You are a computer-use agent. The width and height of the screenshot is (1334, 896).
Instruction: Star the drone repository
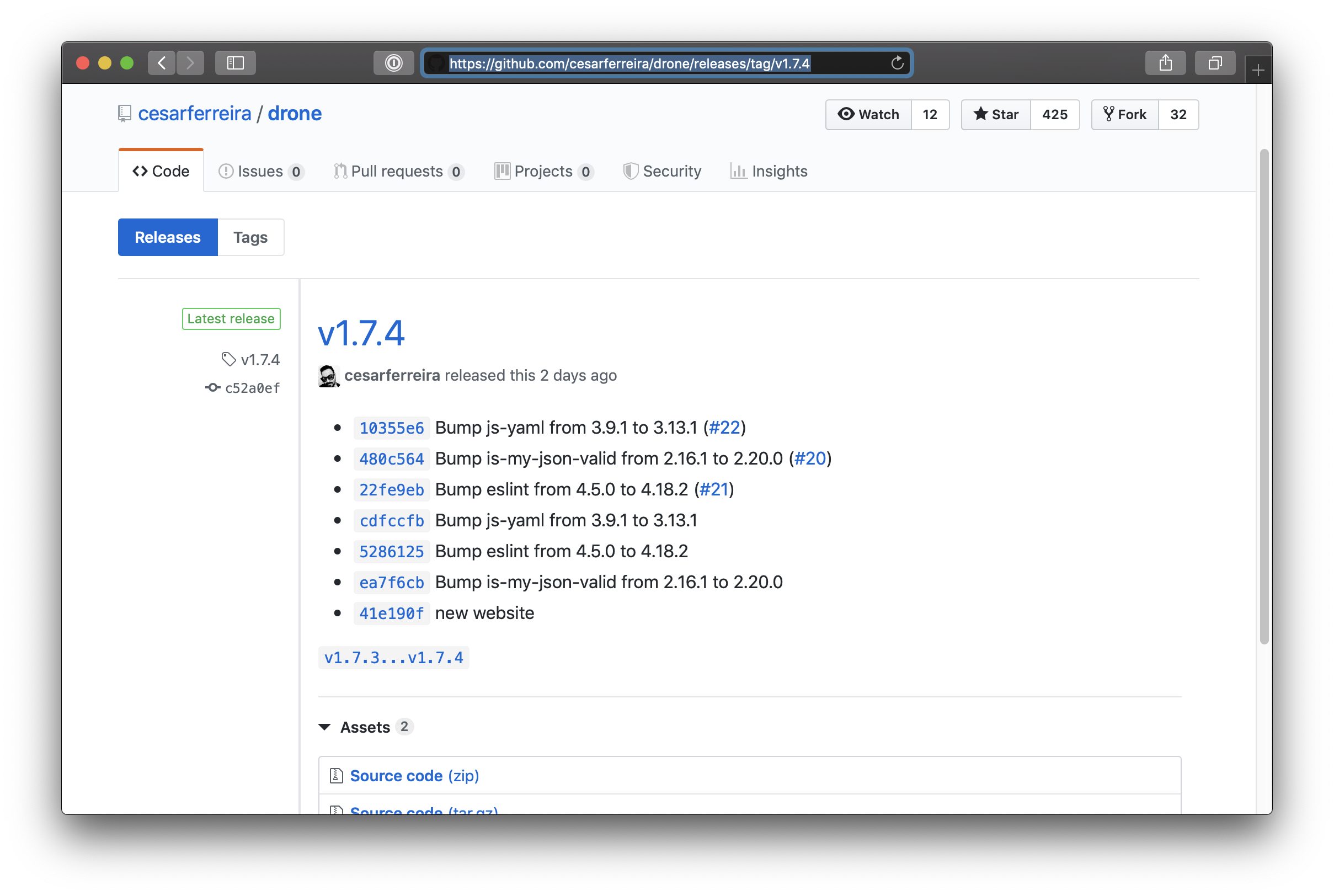coord(996,114)
